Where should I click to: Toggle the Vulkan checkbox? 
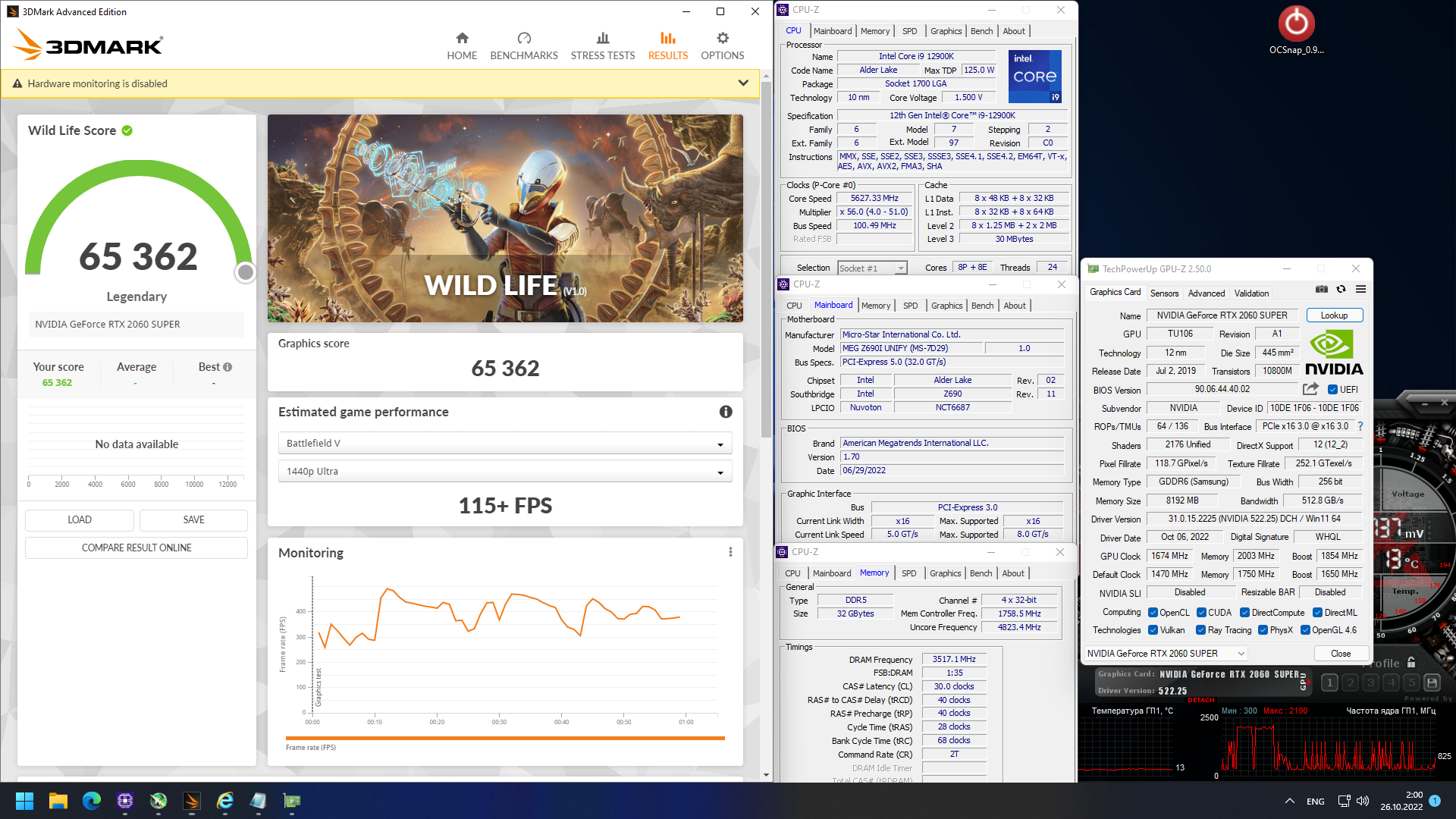tap(1153, 630)
